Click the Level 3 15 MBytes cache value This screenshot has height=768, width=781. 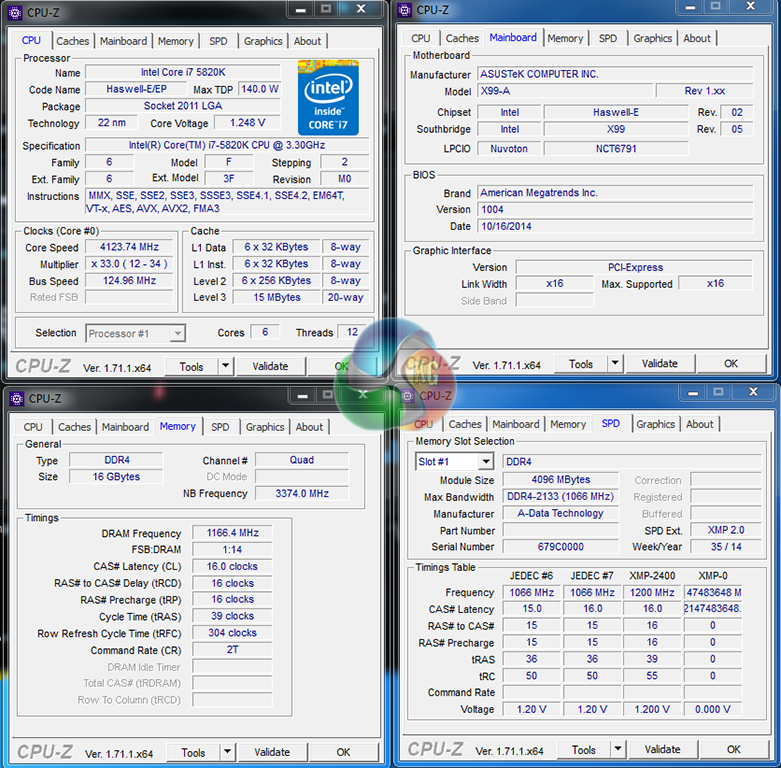pos(276,297)
